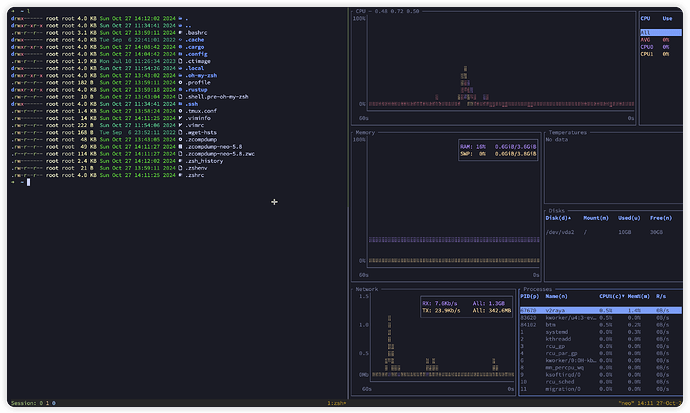Click the document icon beside .zcompdump-neo-5.8.zwc
Image resolution: width=690 pixels, height=413 pixels.
180,154
